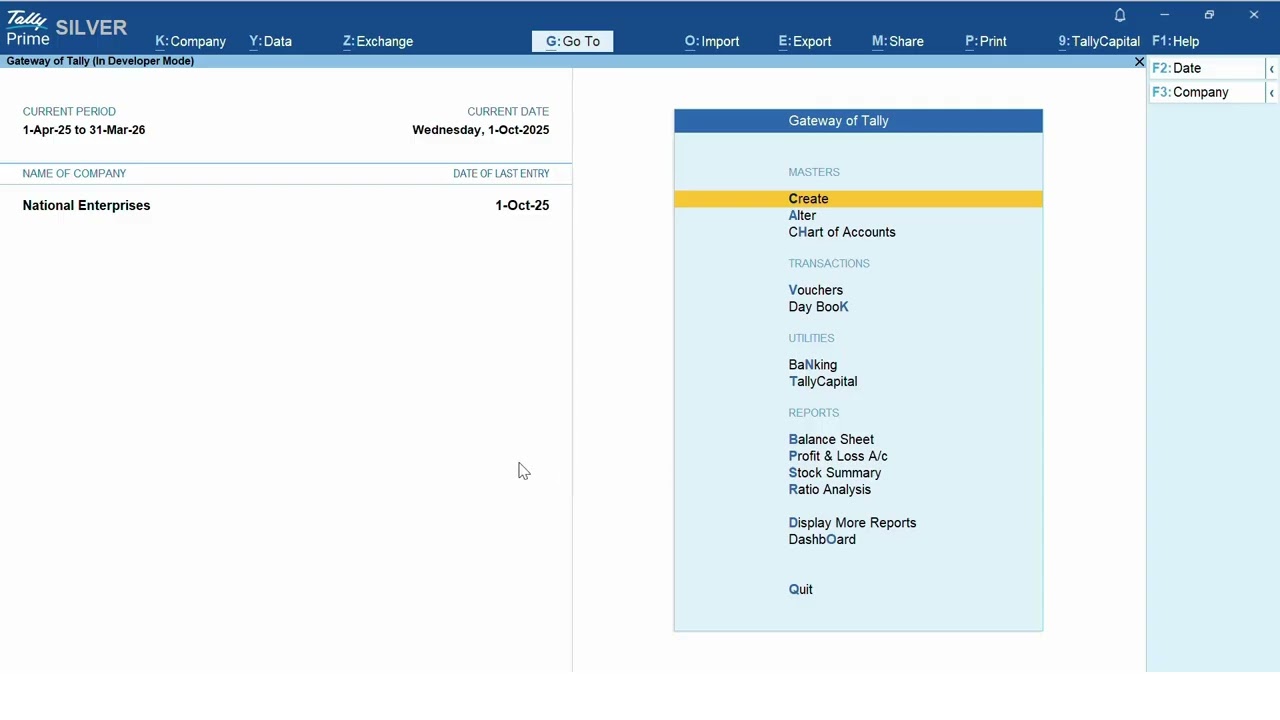The image size is (1280, 720).
Task: Open Profit & Loss A/c report
Action: click(x=838, y=456)
